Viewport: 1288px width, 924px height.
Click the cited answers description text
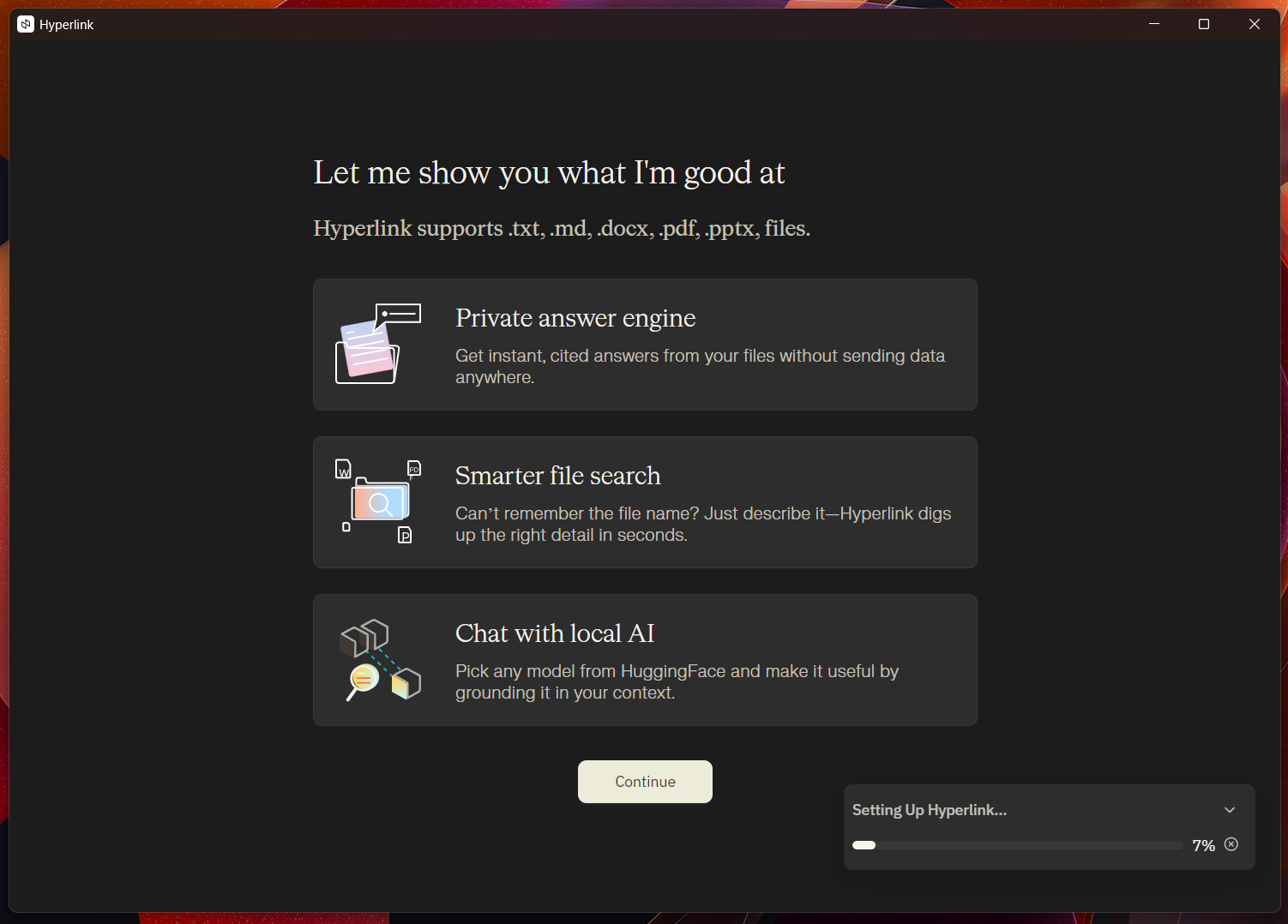pyautogui.click(x=699, y=366)
